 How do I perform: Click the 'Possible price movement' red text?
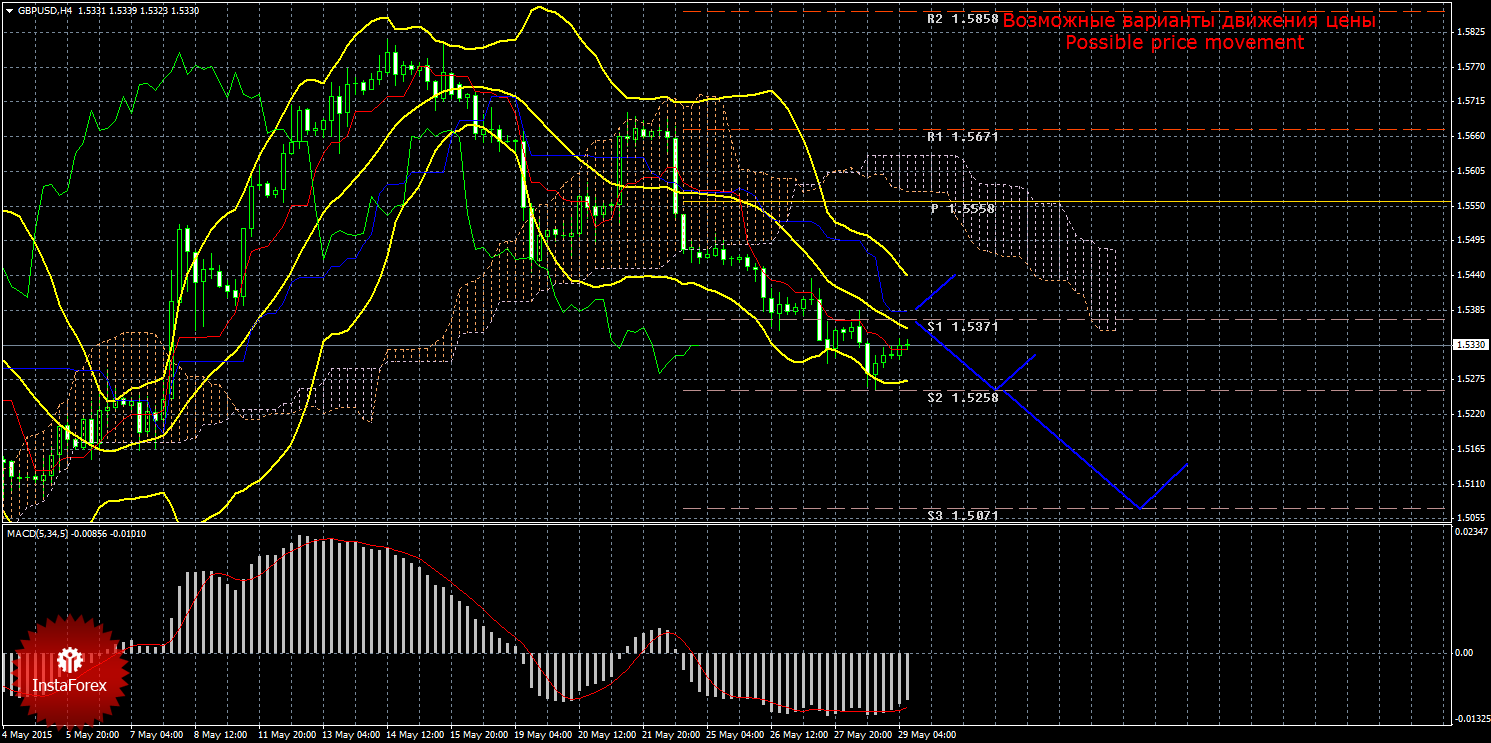1184,43
